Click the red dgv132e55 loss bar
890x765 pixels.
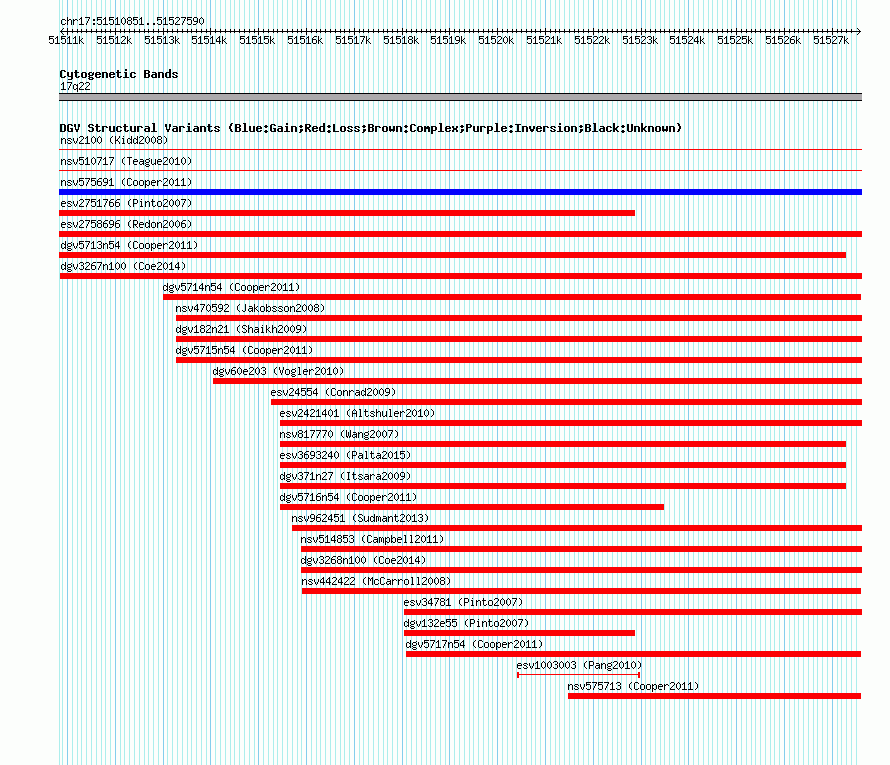[x=519, y=633]
